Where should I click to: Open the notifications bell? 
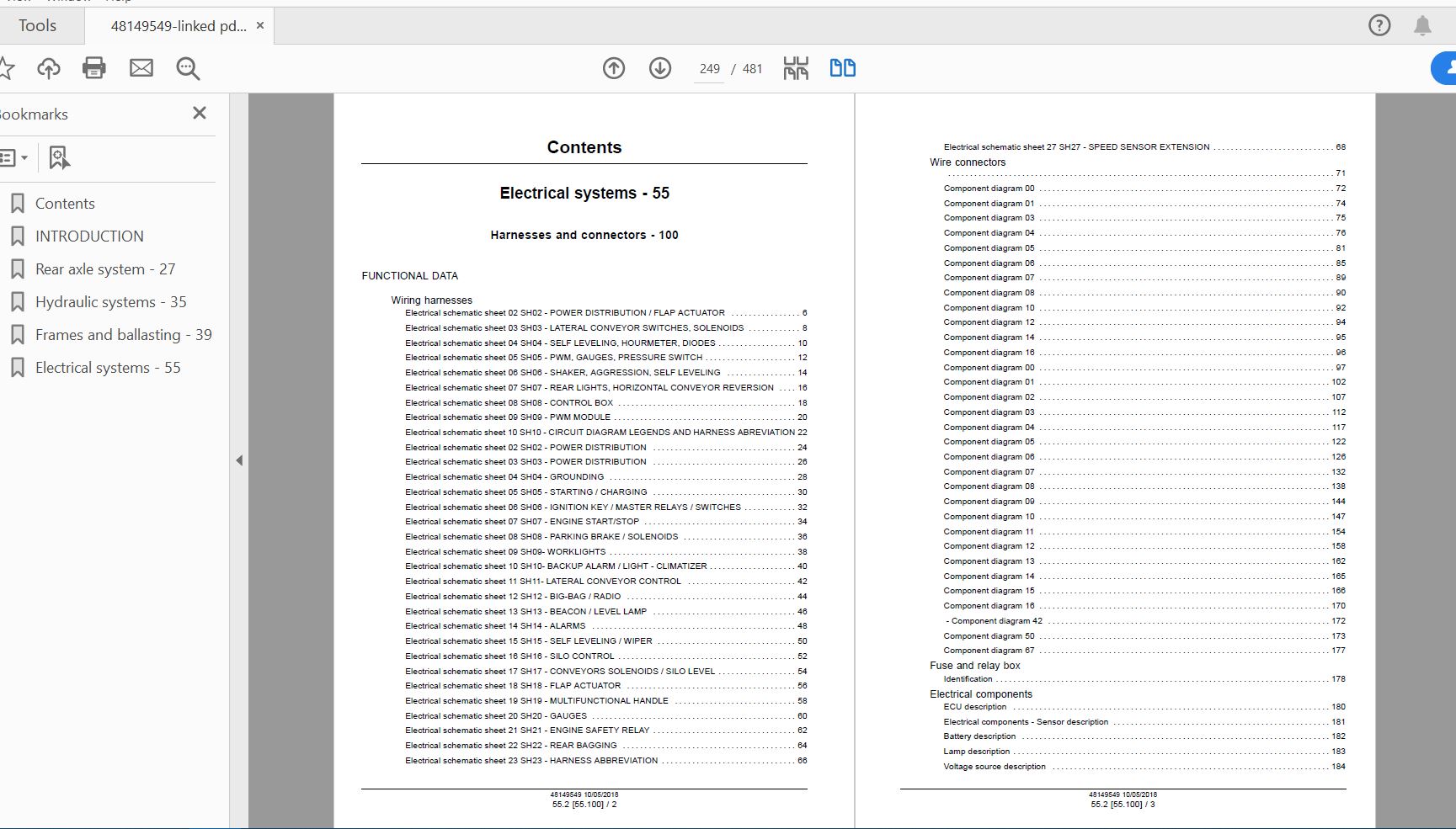coord(1422,25)
